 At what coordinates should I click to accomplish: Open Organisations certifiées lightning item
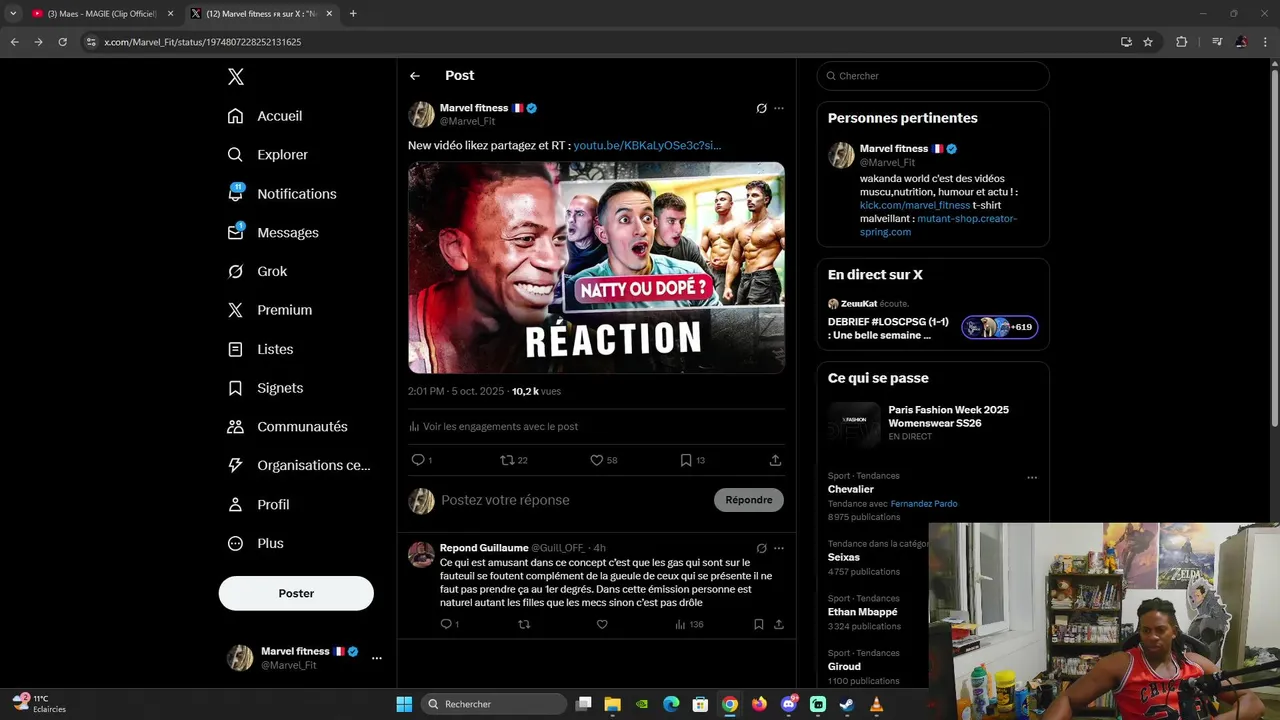click(x=299, y=465)
